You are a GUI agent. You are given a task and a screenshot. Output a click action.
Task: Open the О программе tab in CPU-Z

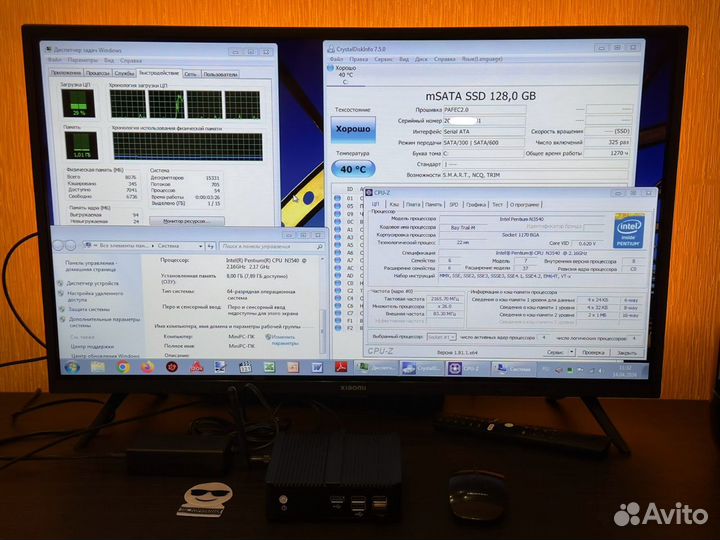[524, 204]
